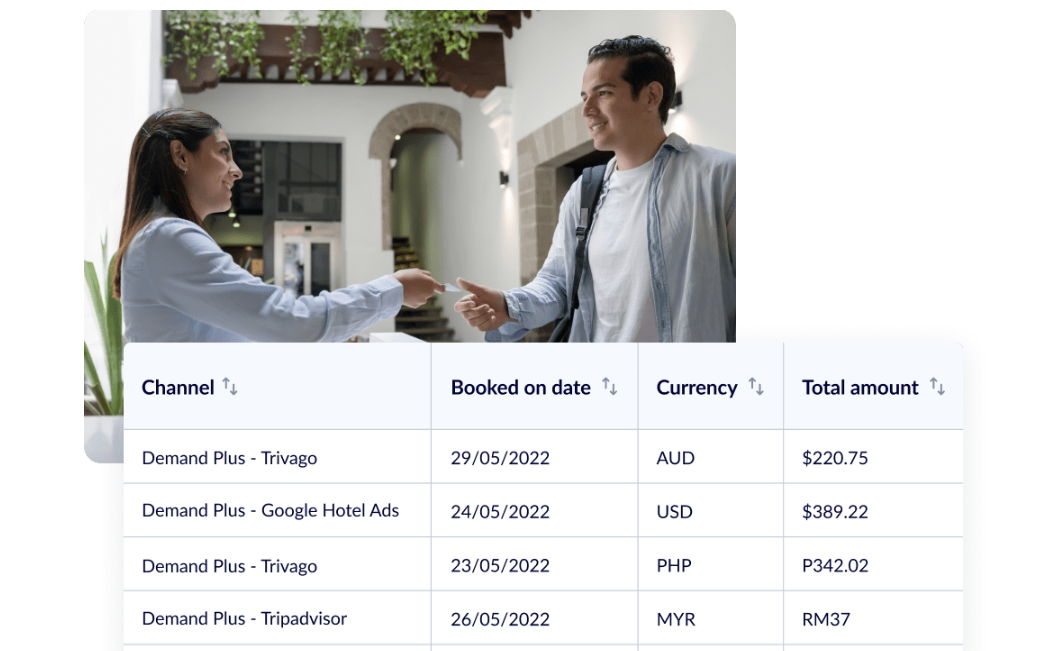This screenshot has height=651, width=1040.
Task: Click the Channel column header label
Action: click(x=178, y=388)
